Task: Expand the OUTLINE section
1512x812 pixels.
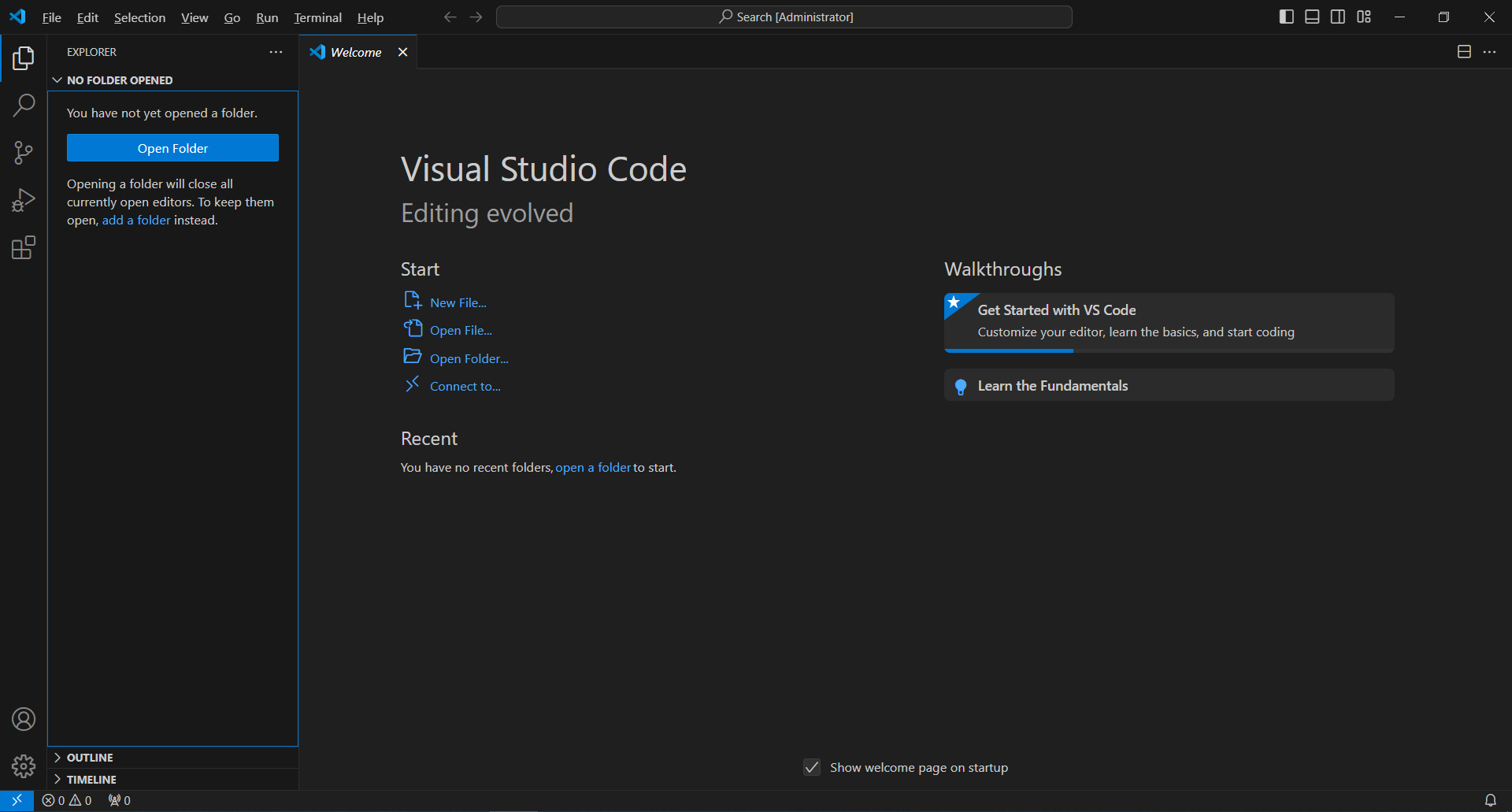Action: click(172, 758)
